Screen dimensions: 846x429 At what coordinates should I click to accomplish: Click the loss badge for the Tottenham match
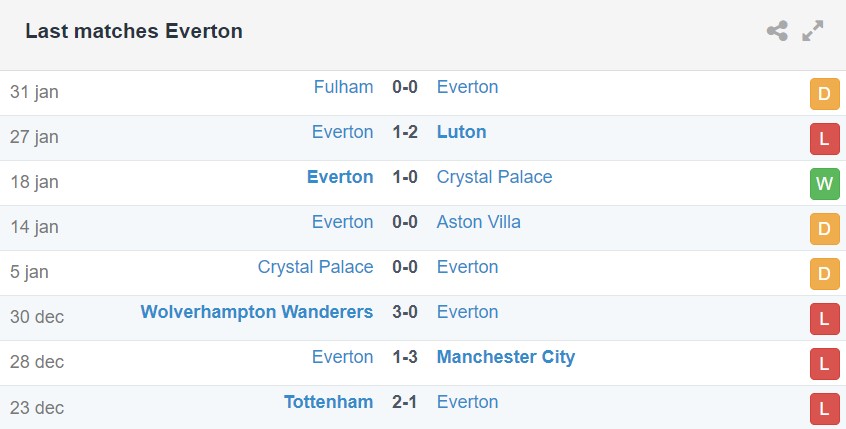(824, 408)
